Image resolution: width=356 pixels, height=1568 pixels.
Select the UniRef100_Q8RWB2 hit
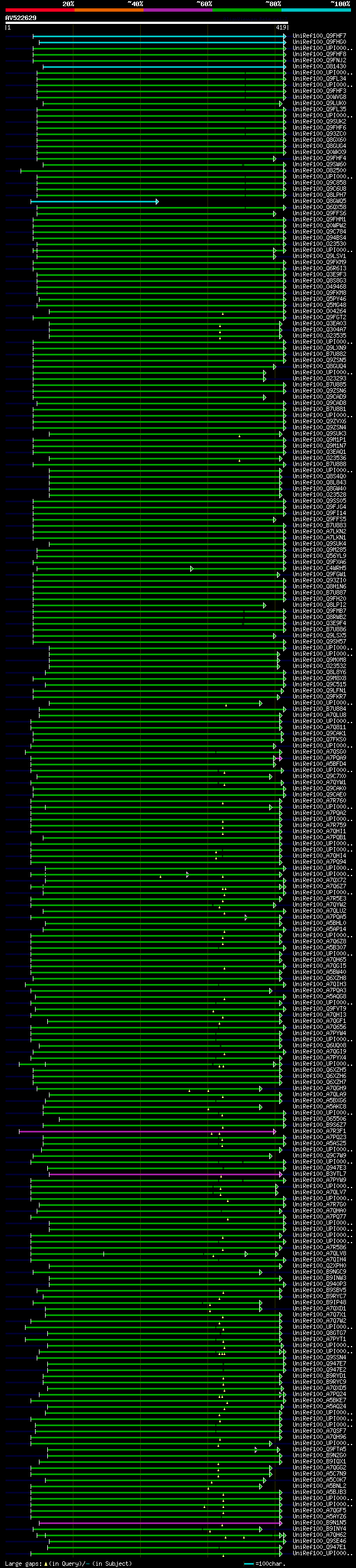[319, 617]
